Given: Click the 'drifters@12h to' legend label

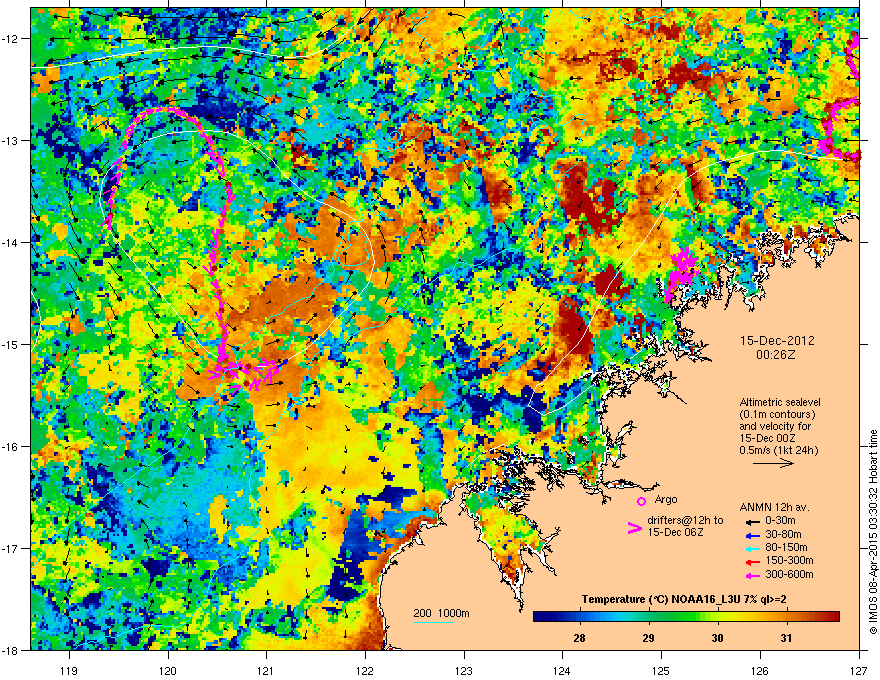Looking at the screenshot, I should click(685, 521).
